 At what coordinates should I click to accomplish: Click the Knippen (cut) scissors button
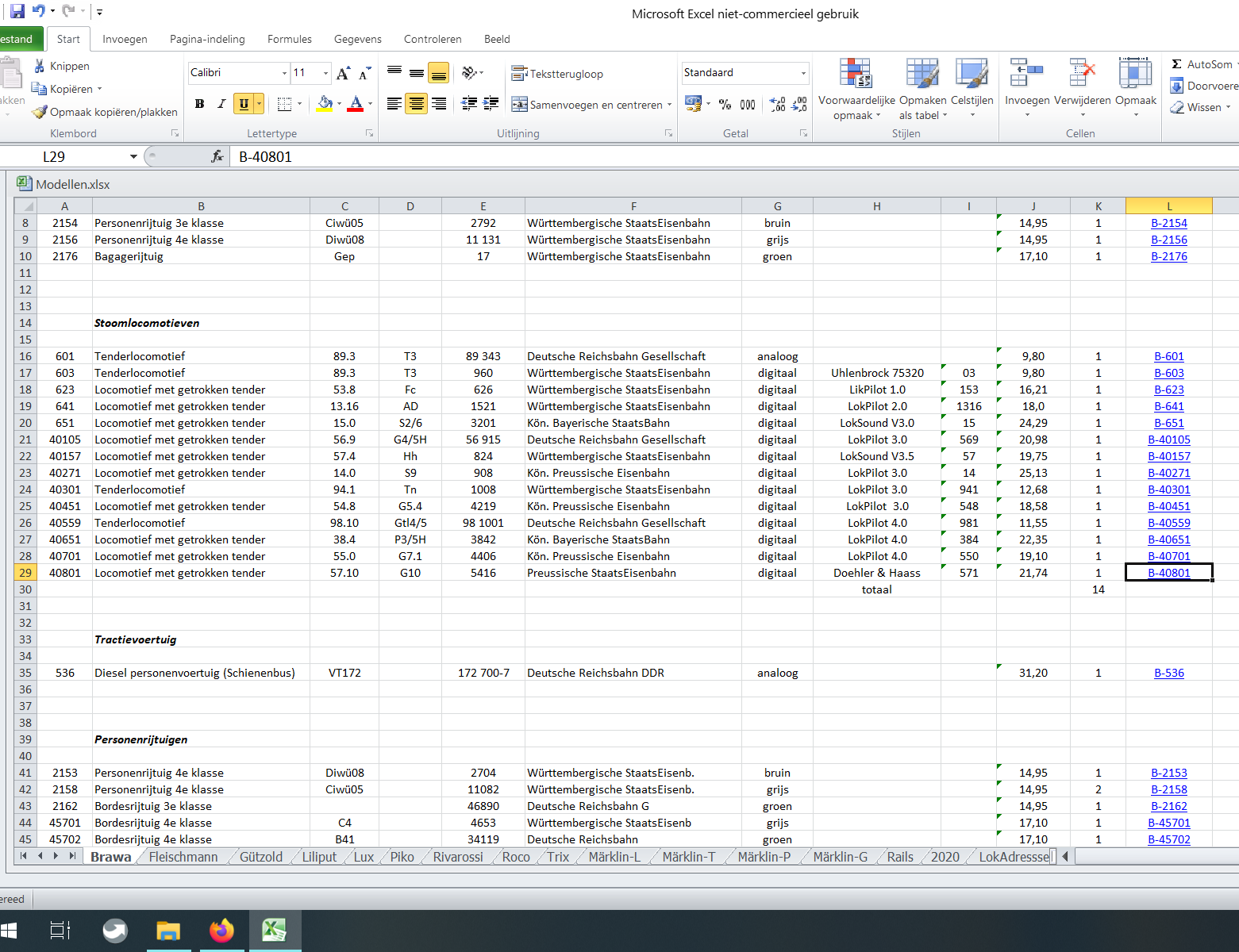tap(61, 66)
